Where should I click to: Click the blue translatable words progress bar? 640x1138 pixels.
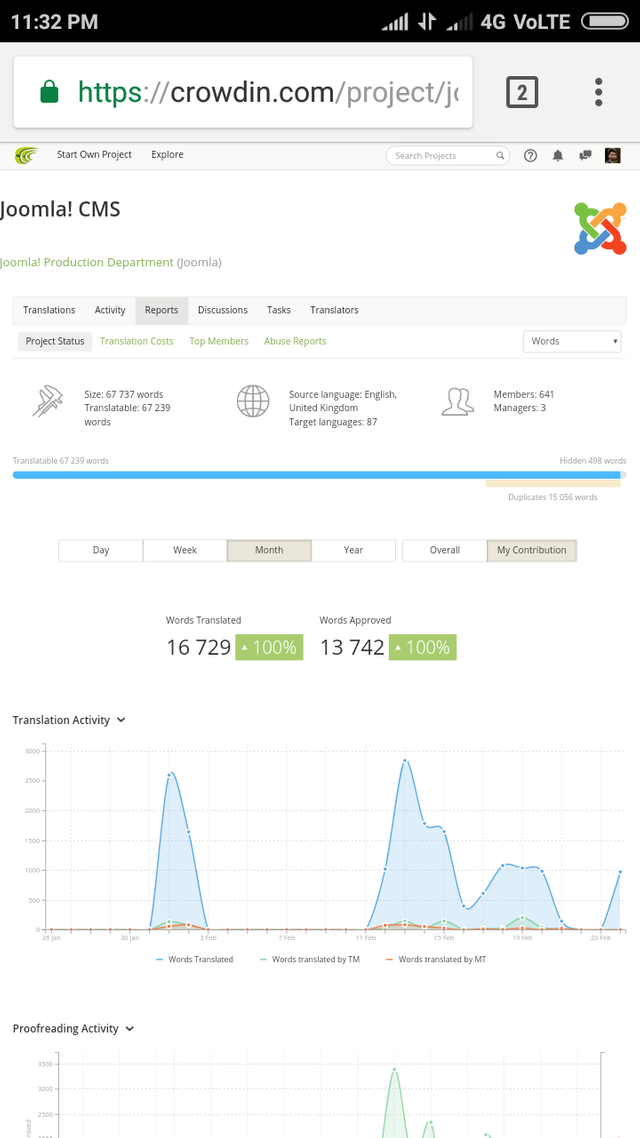pos(316,475)
